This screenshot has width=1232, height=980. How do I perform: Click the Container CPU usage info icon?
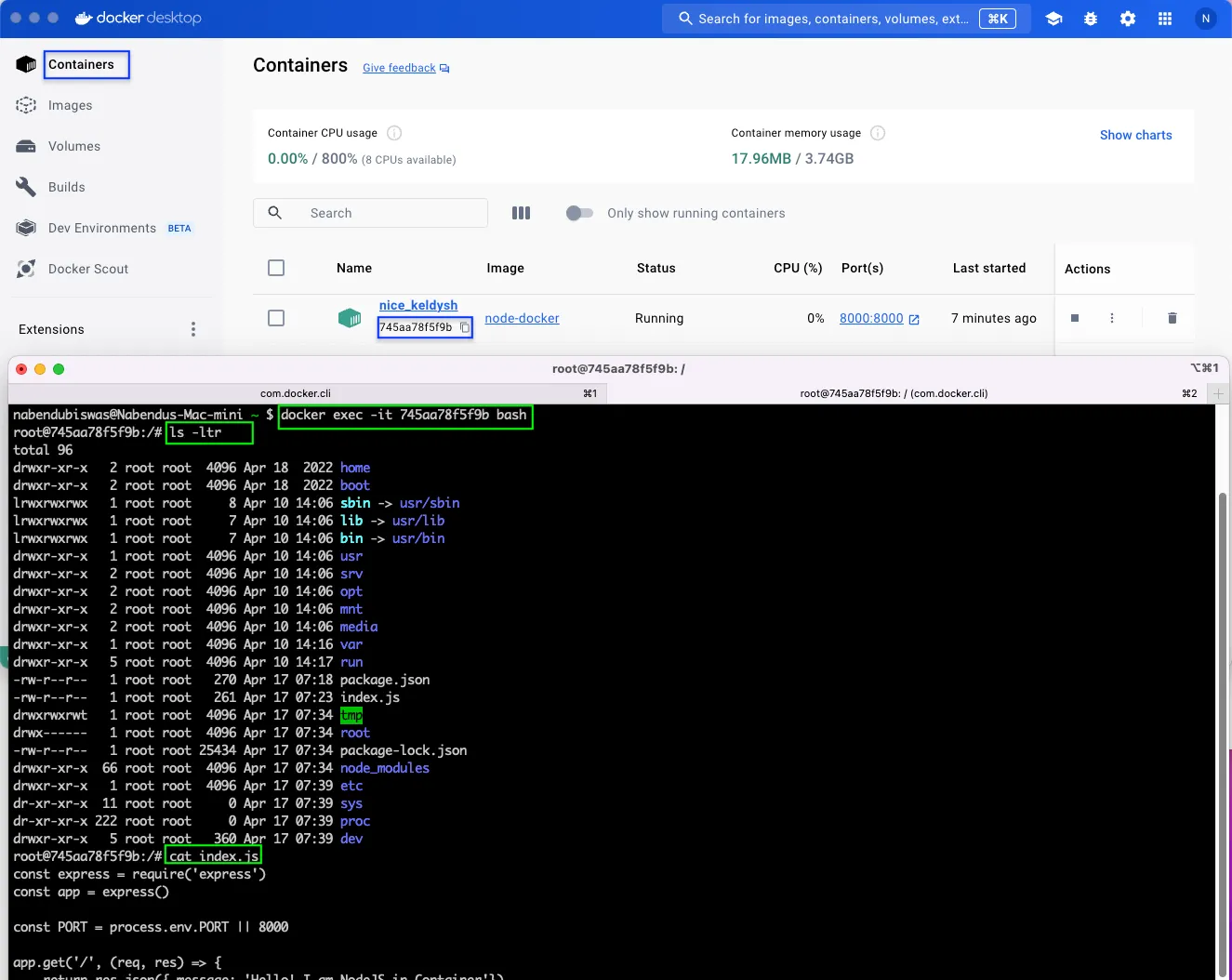[394, 133]
